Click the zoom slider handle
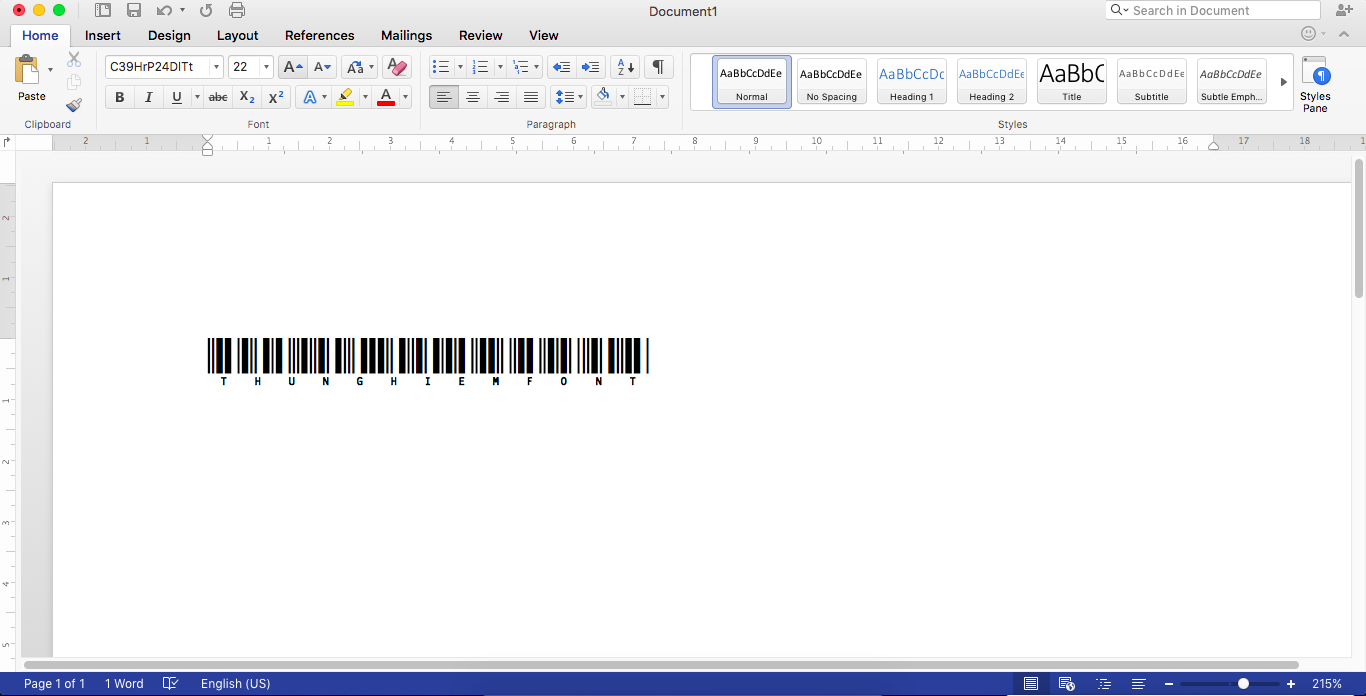Image resolution: width=1366 pixels, height=696 pixels. pos(1243,684)
